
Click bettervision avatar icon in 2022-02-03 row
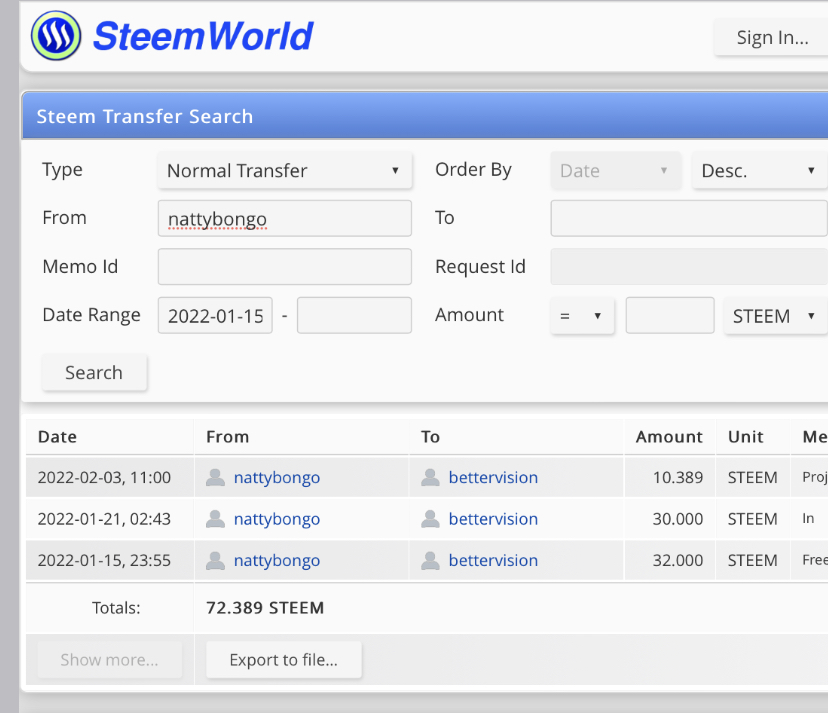pyautogui.click(x=430, y=477)
